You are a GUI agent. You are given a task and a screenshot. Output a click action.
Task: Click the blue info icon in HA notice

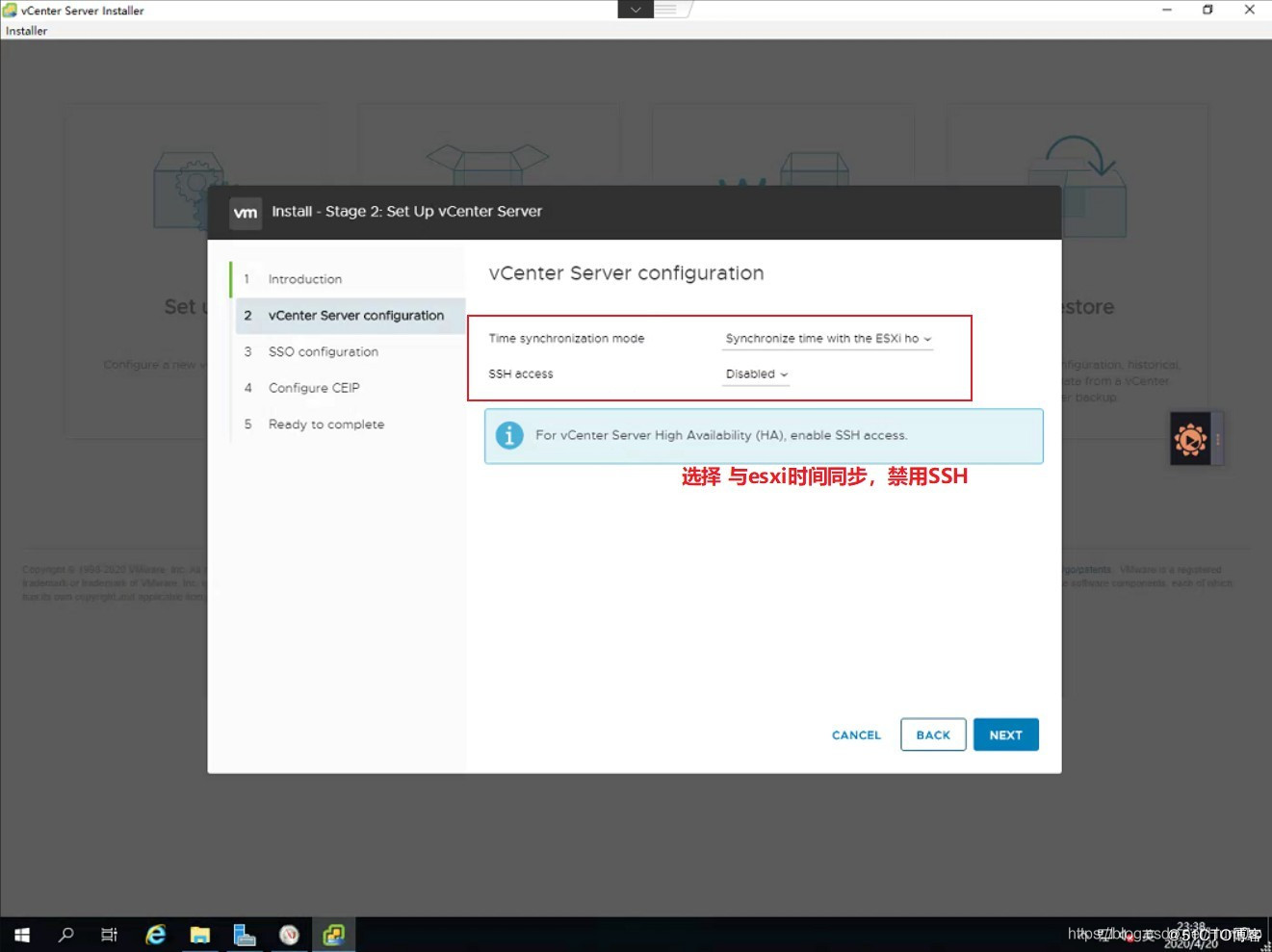click(x=509, y=435)
